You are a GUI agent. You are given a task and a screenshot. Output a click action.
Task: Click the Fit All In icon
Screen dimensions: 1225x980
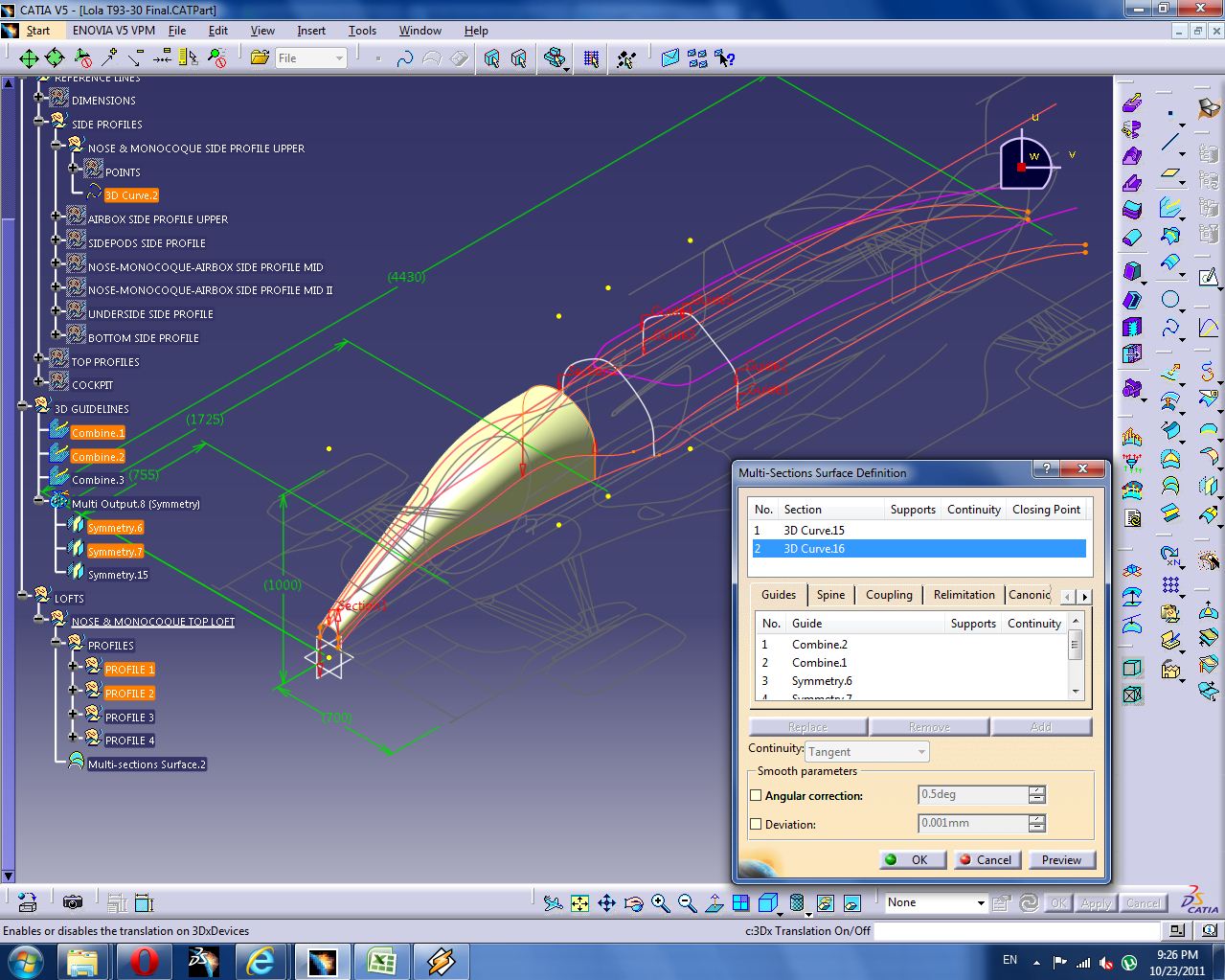[578, 901]
